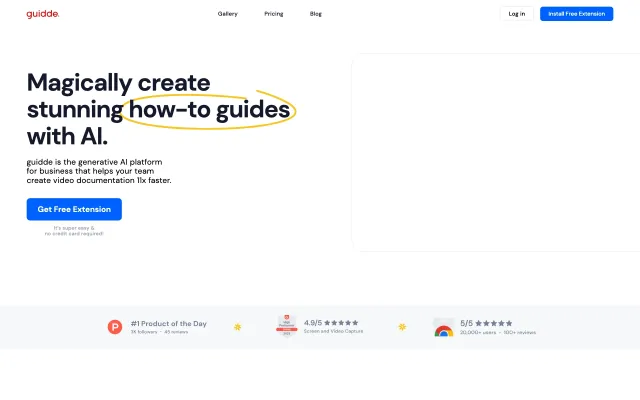Go to the Pricing page
The width and height of the screenshot is (640, 400).
coord(273,14)
